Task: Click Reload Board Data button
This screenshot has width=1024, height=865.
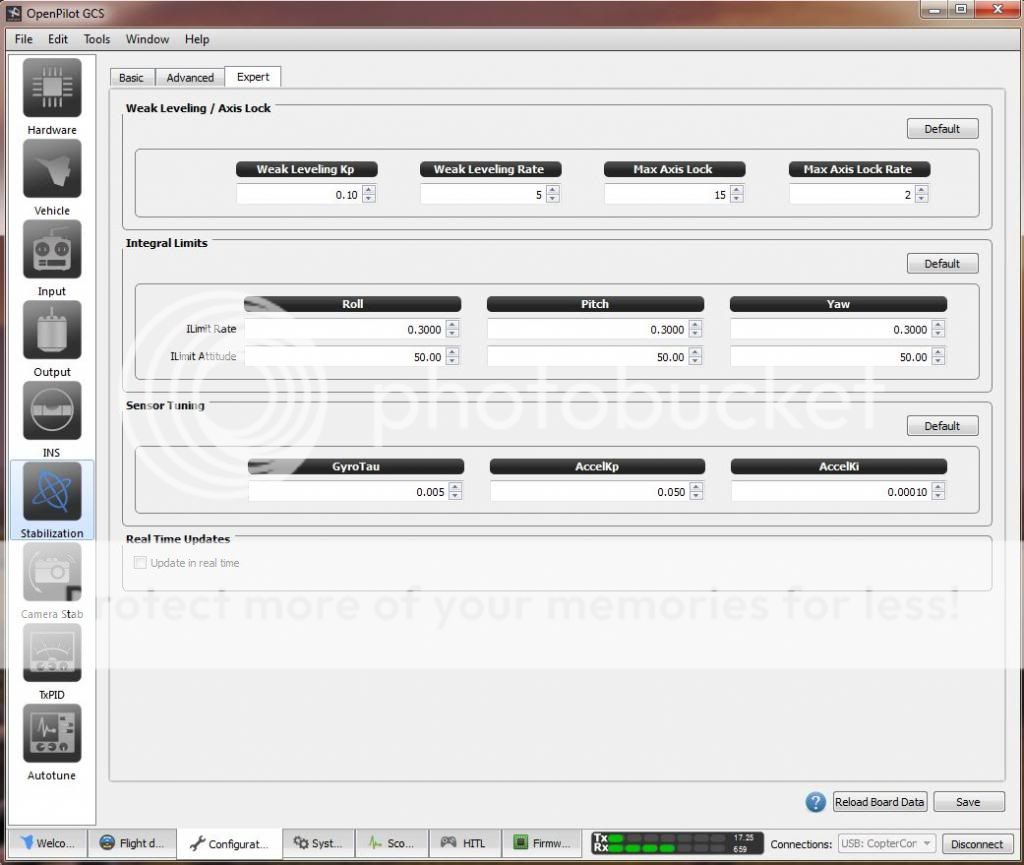Action: click(x=880, y=802)
